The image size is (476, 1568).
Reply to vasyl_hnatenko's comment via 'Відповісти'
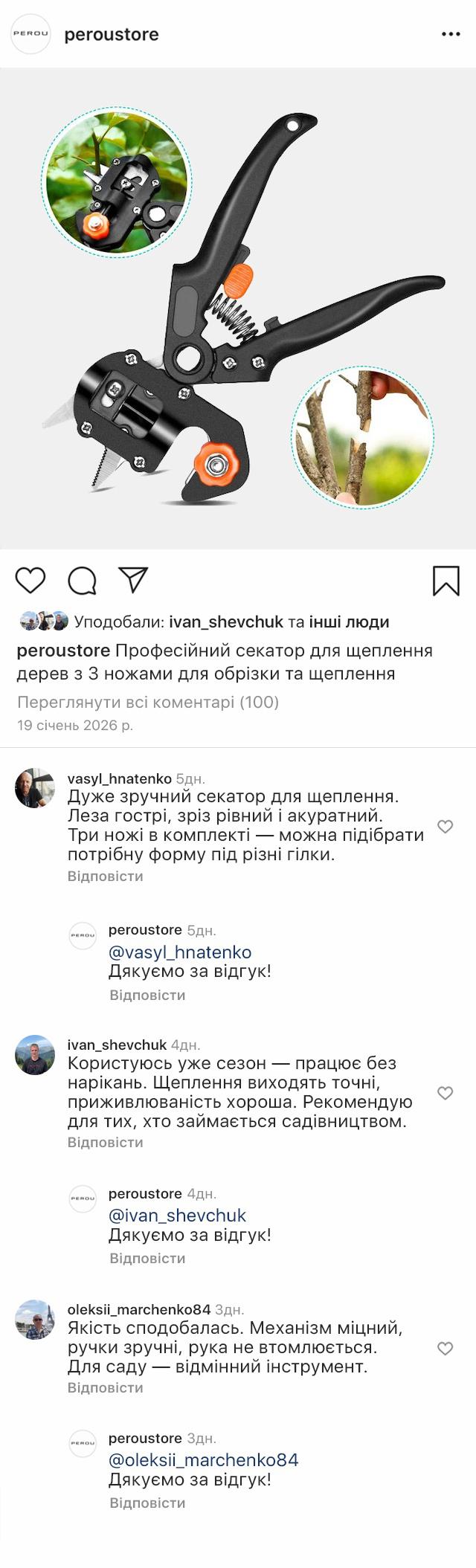pos(105,877)
